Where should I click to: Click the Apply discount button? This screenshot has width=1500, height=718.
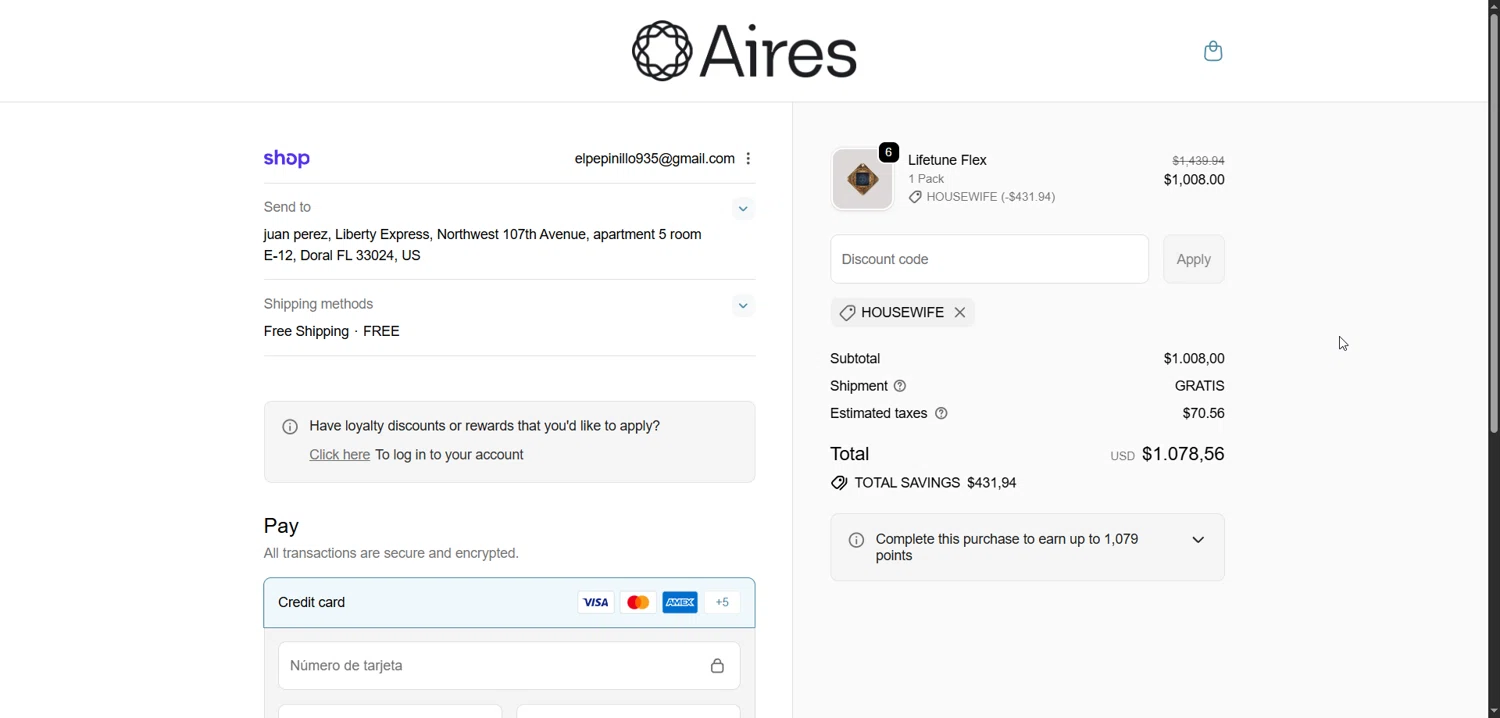[x=1194, y=259]
